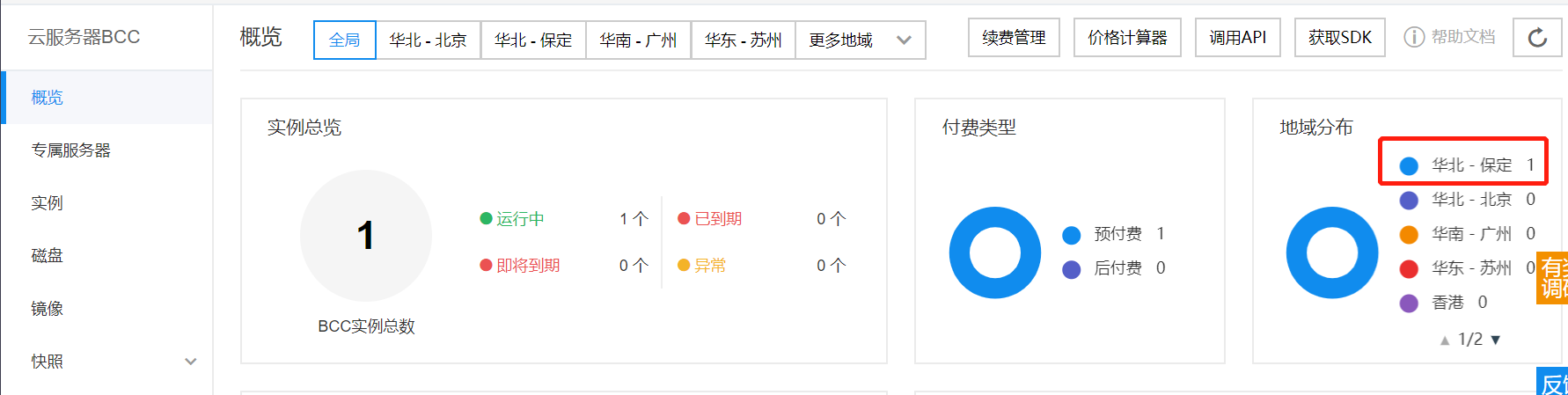
Task: Open the 更多地域 dropdown
Action: 860,40
